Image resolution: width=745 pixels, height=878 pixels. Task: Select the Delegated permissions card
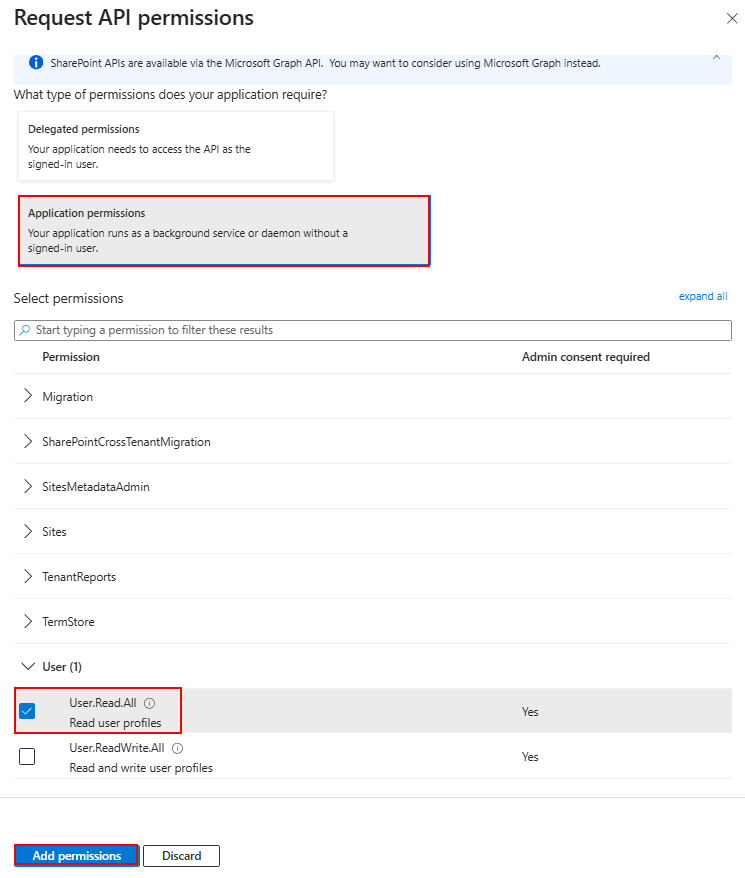coord(176,146)
